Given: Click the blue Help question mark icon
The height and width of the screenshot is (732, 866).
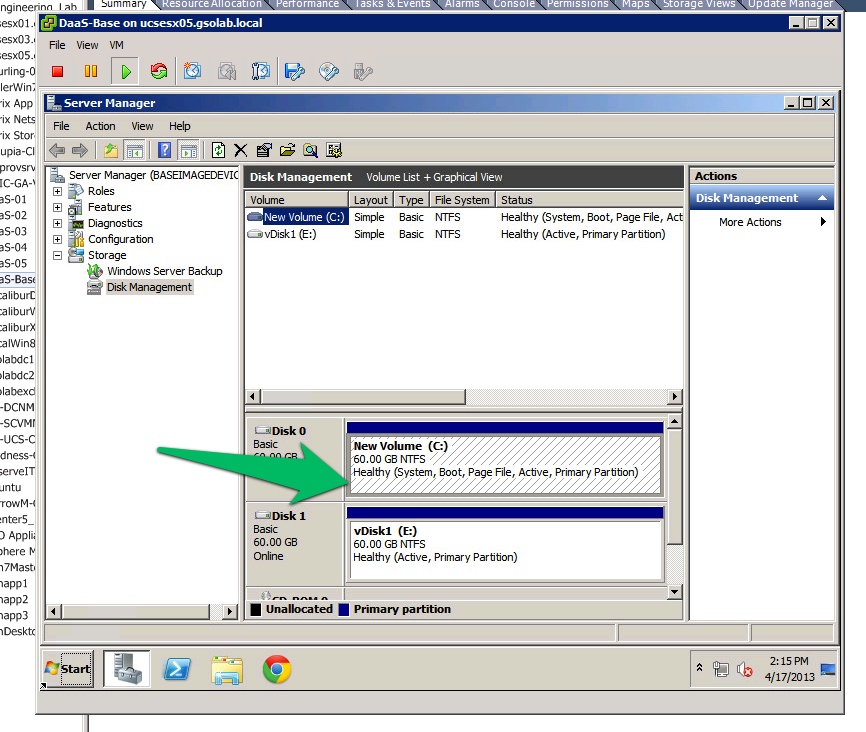Looking at the screenshot, I should (165, 150).
